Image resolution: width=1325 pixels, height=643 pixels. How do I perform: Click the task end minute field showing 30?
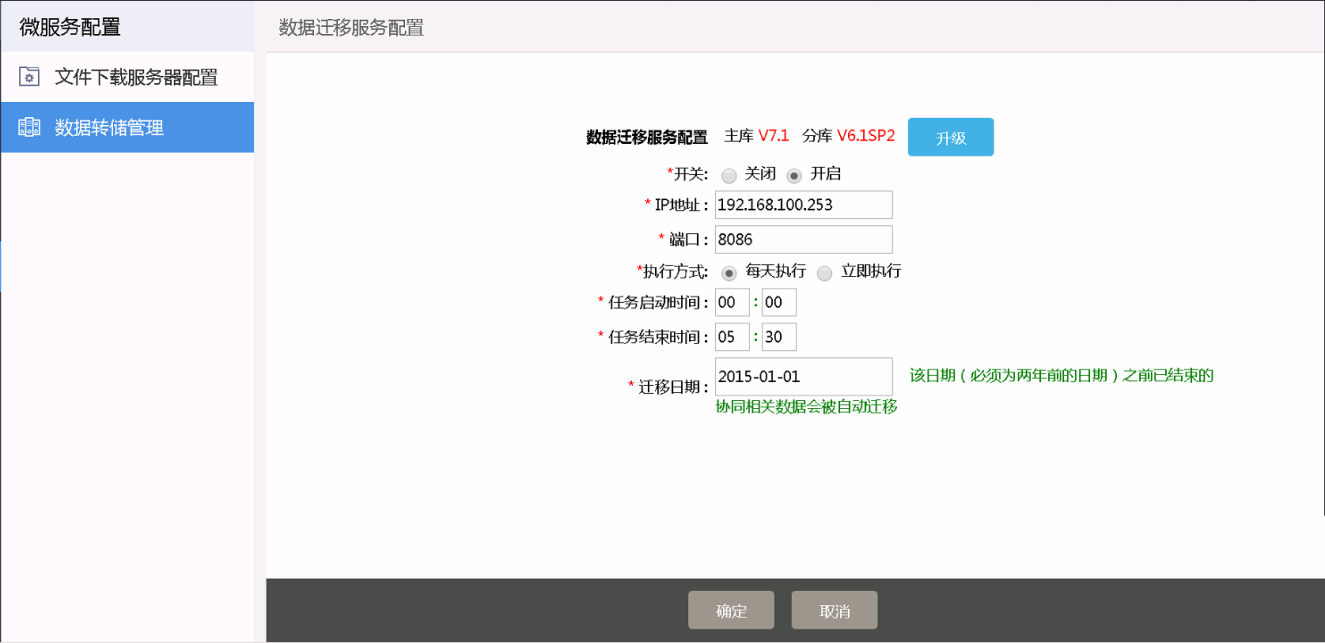778,336
